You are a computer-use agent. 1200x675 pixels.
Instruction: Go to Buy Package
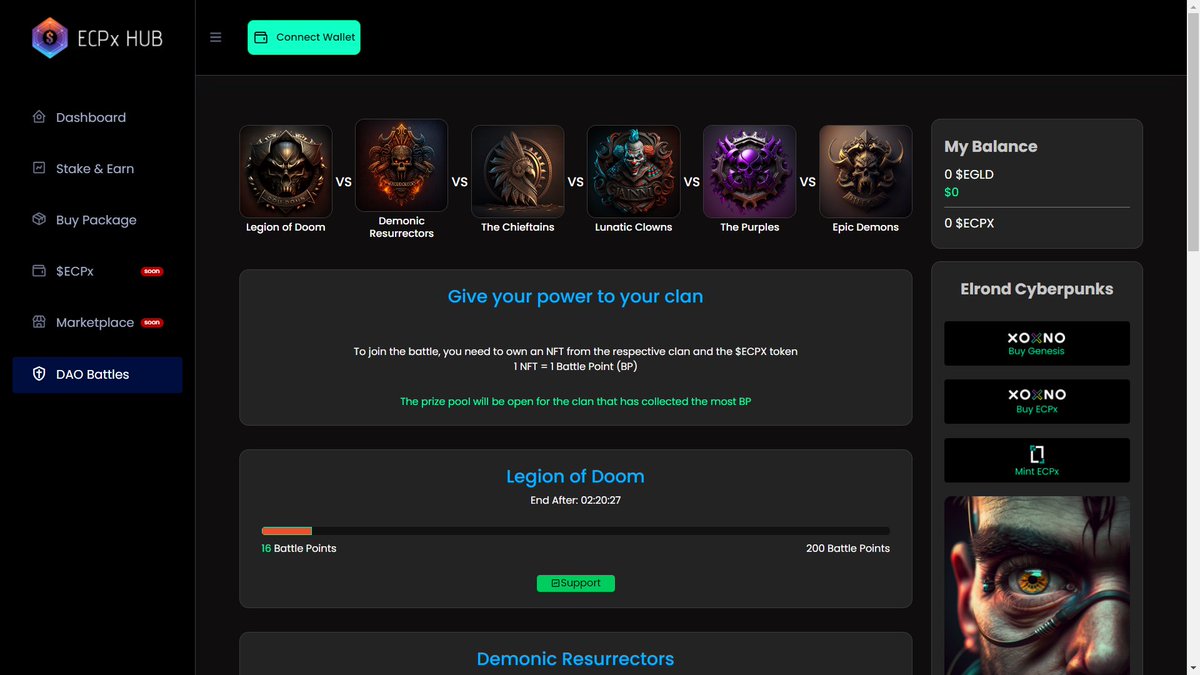pyautogui.click(x=97, y=219)
